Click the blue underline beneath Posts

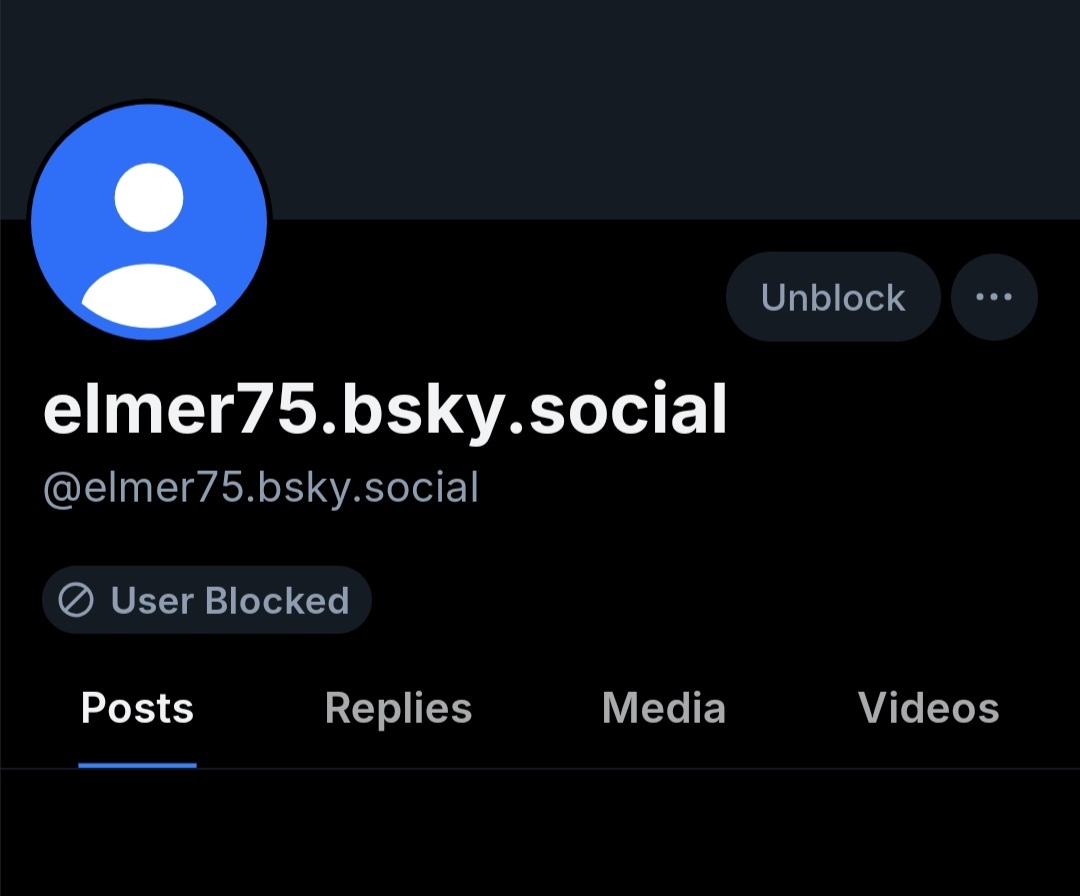137,765
